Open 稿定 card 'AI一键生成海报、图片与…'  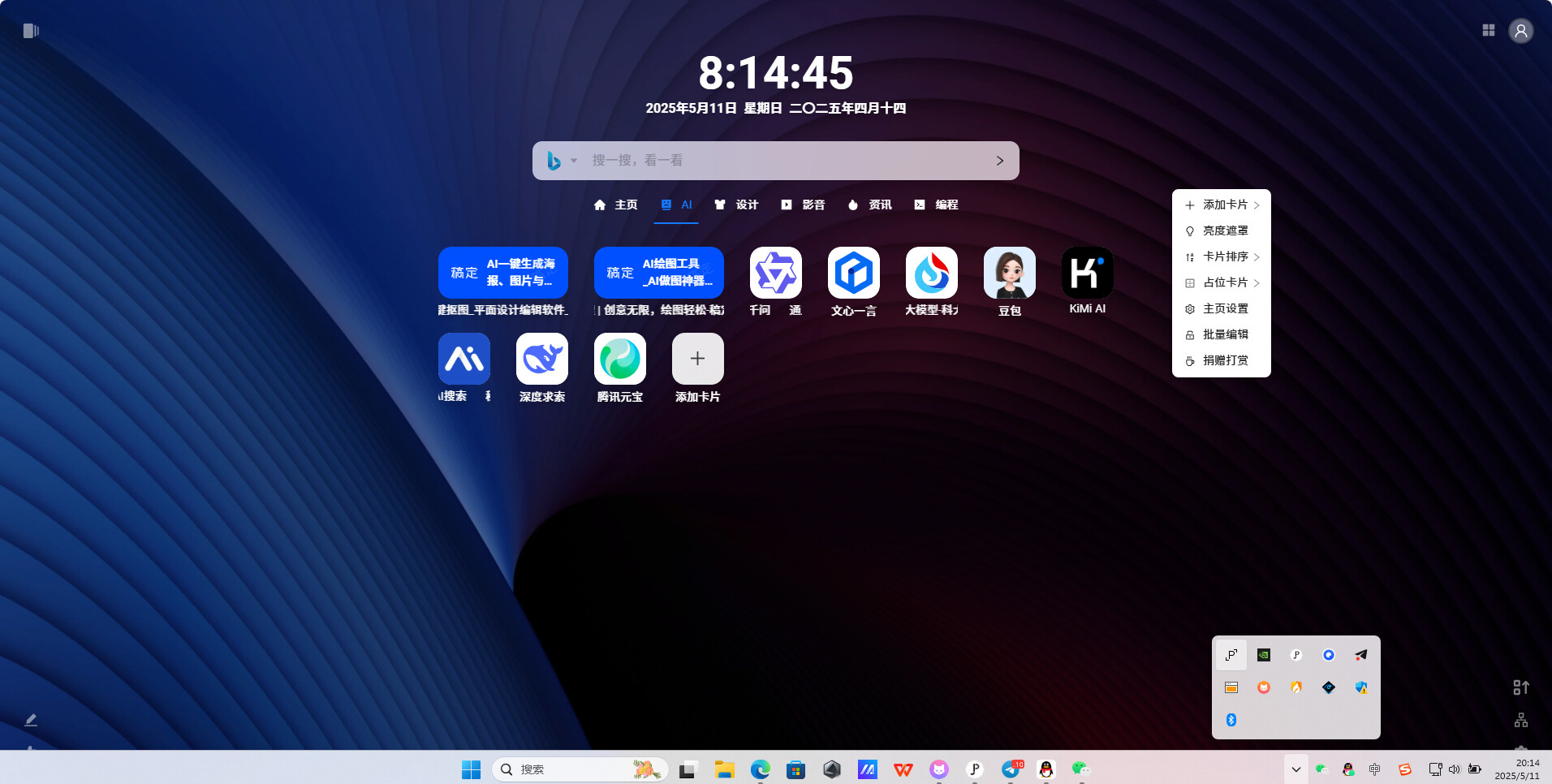pos(502,273)
